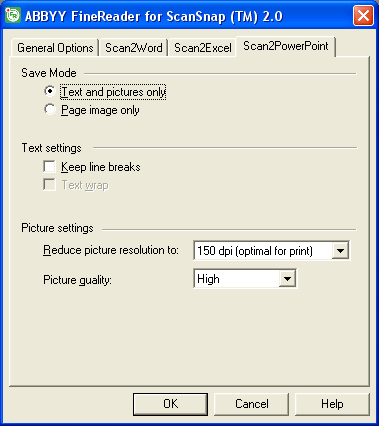Screen dimensions: 379x426
Task: Close the FineReader options dialog
Action: (x=363, y=16)
